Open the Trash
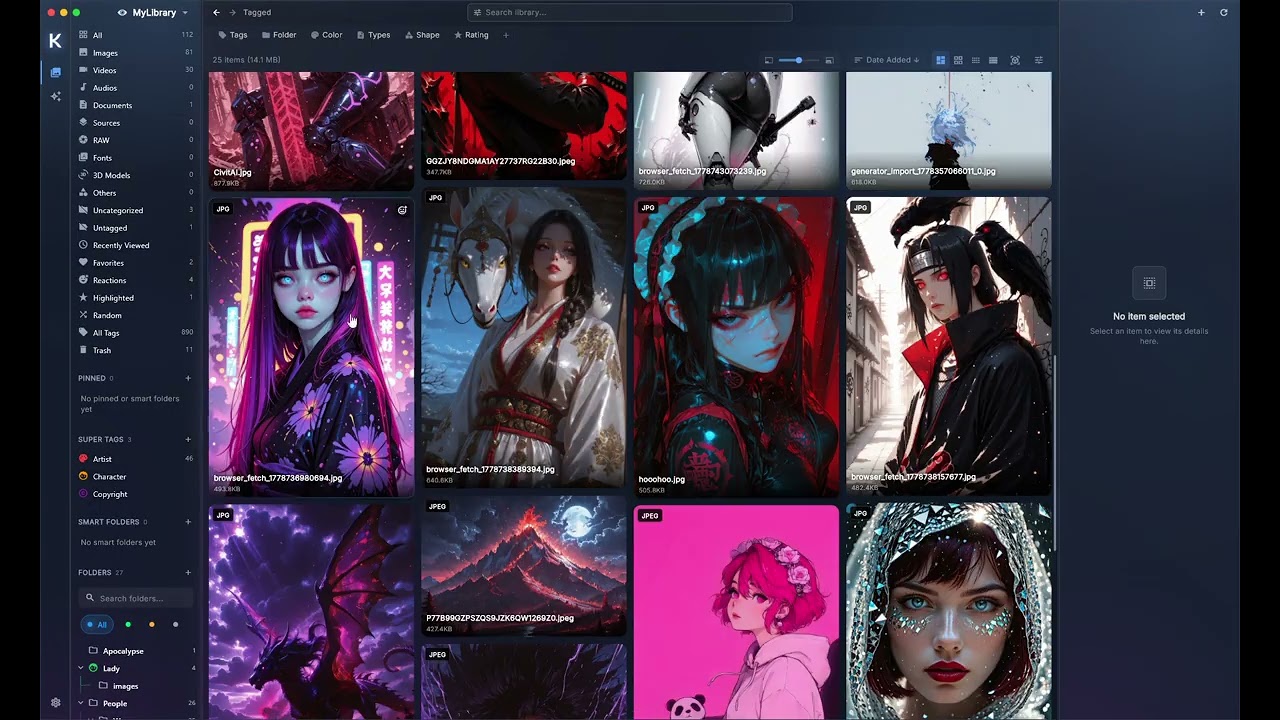 pos(136,350)
